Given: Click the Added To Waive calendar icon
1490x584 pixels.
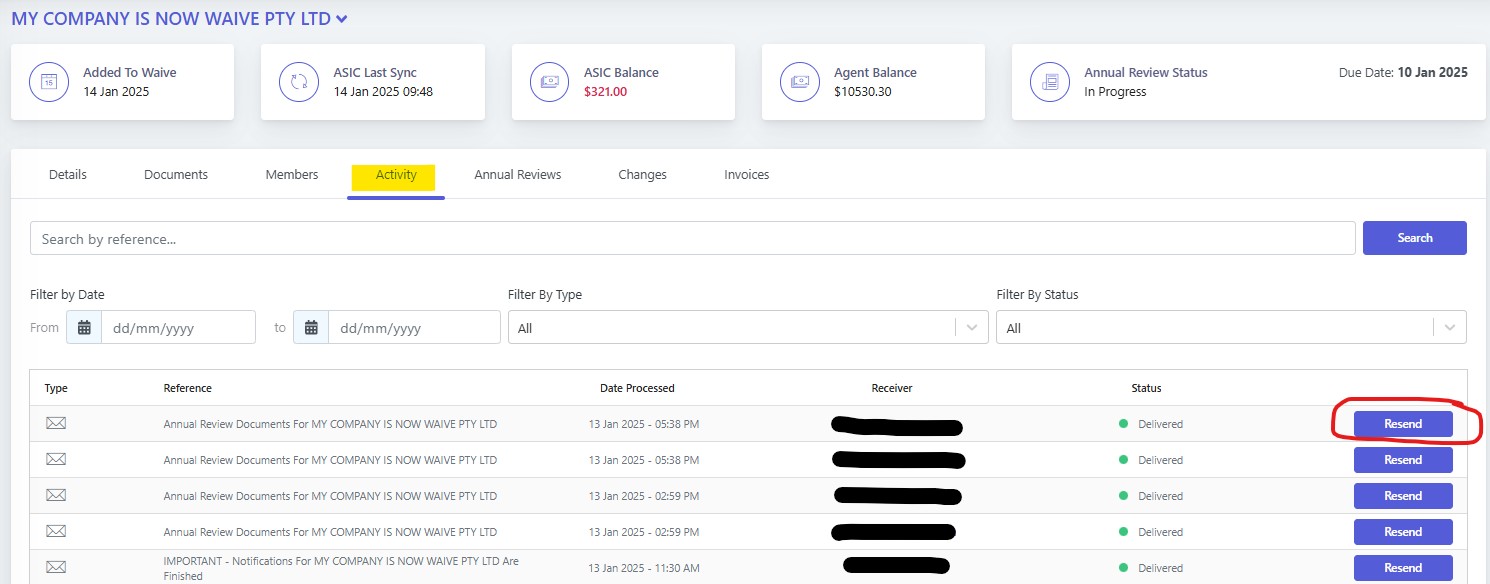Looking at the screenshot, I should click(48, 82).
